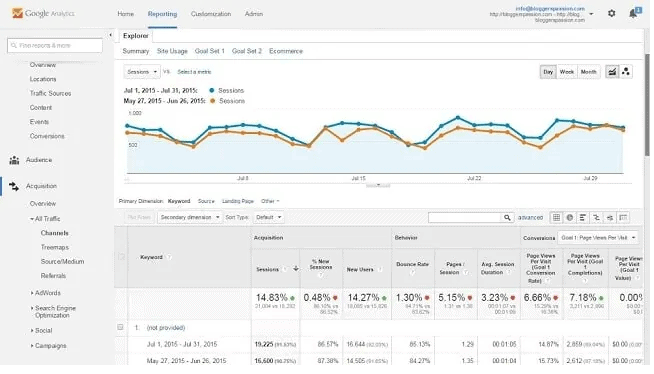Switch to line chart view icon
Image resolution: width=654 pixels, height=374 pixels.
[x=612, y=72]
